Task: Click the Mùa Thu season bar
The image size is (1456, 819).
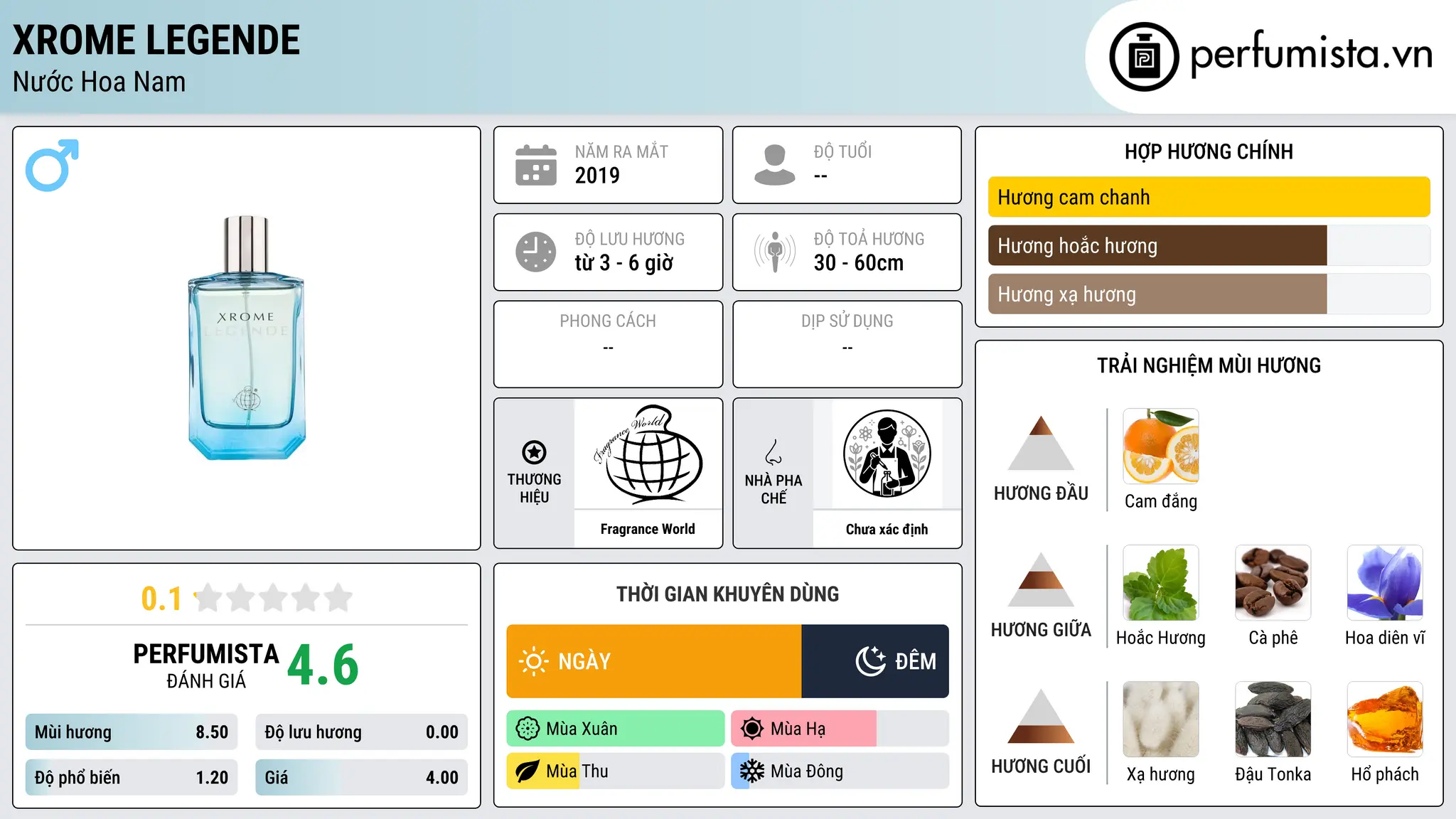Action: [x=616, y=771]
